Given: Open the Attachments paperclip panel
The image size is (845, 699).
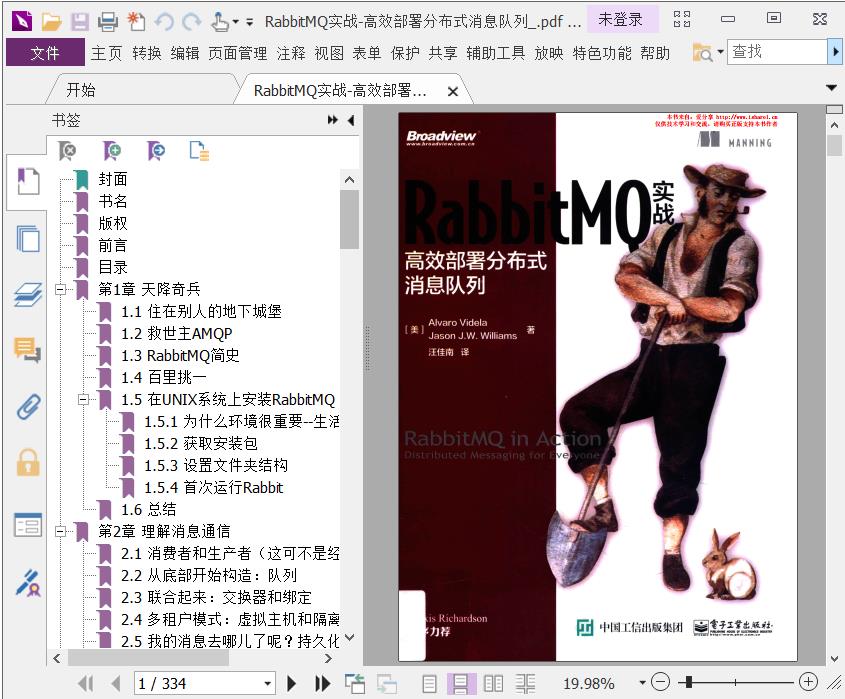Looking at the screenshot, I should click(28, 407).
